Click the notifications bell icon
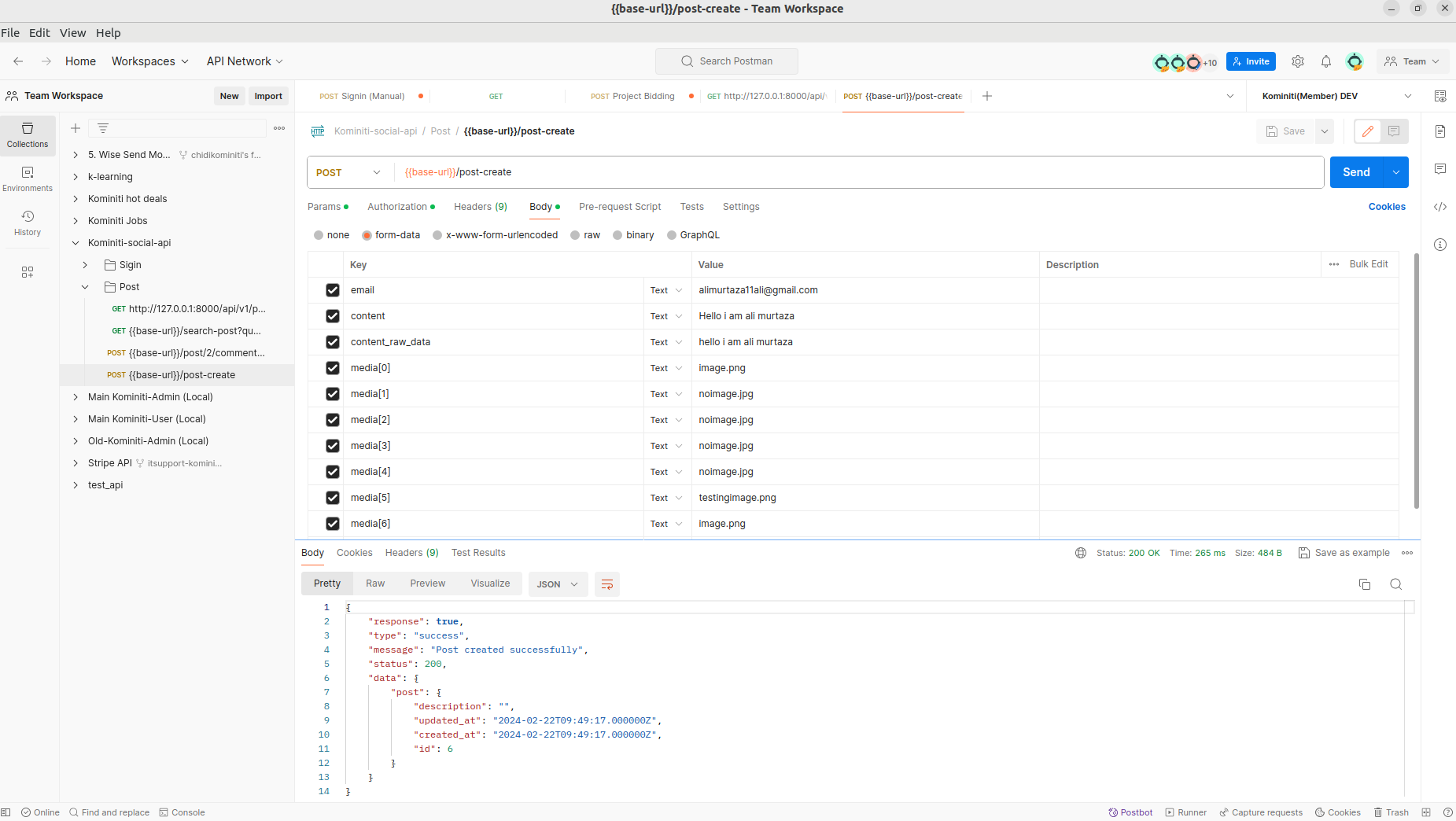Image resolution: width=1456 pixels, height=821 pixels. [x=1326, y=61]
